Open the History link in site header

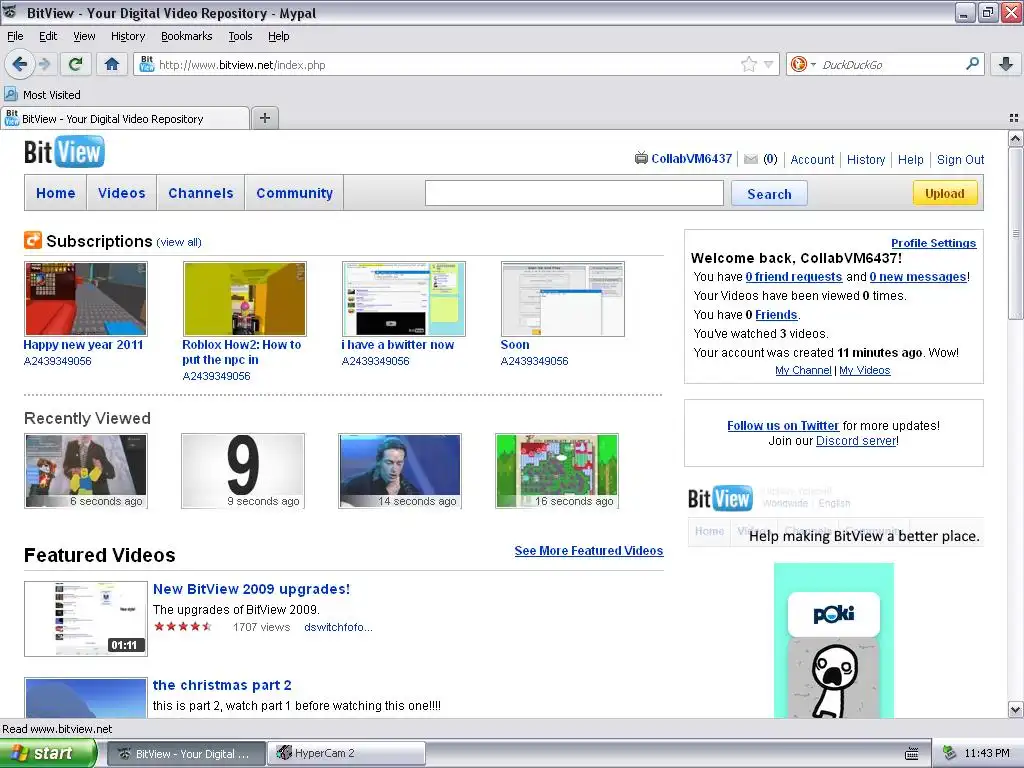(865, 159)
